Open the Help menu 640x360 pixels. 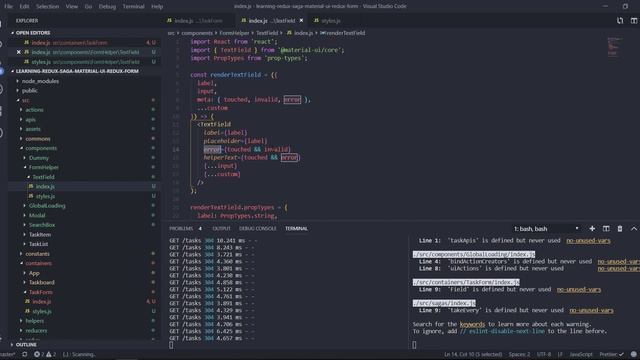click(x=157, y=6)
